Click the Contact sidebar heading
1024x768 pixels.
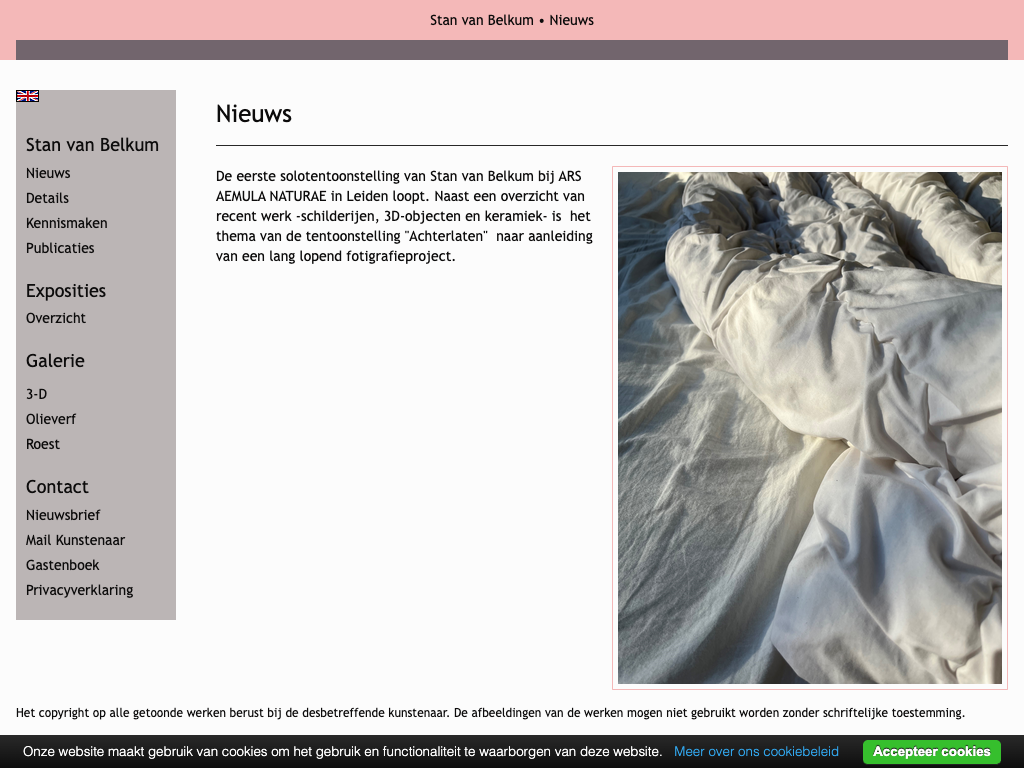(x=57, y=487)
